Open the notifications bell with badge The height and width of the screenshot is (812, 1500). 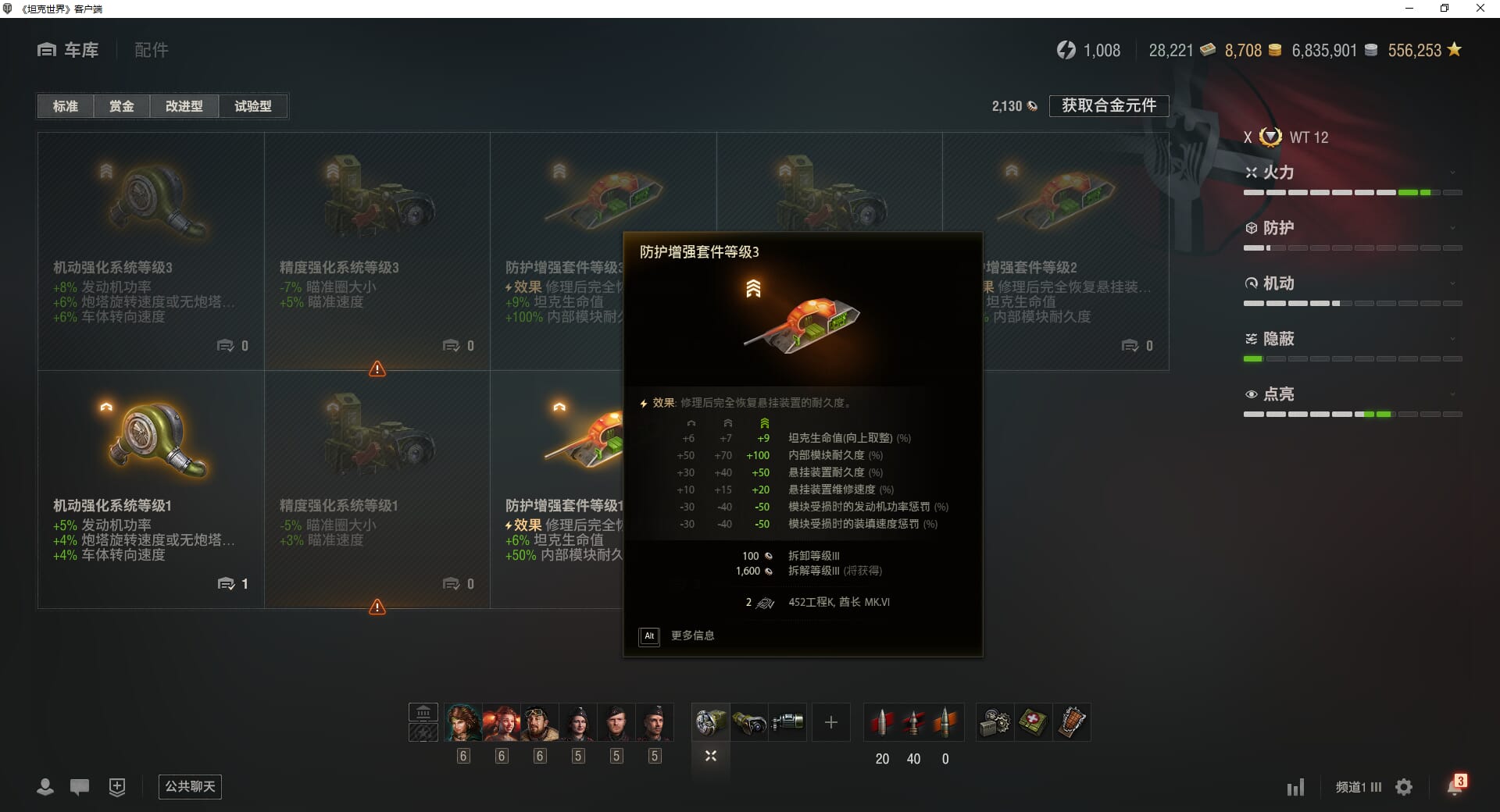click(x=1455, y=785)
